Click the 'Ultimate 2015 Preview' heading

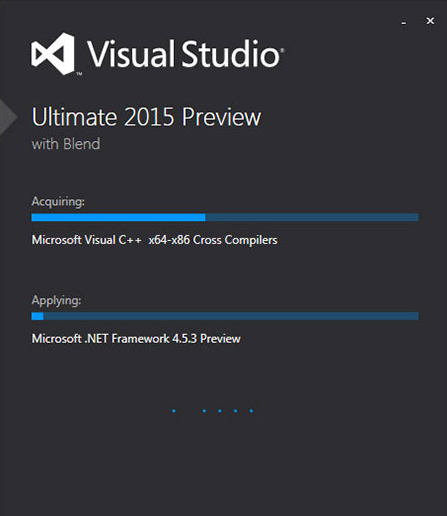(146, 117)
